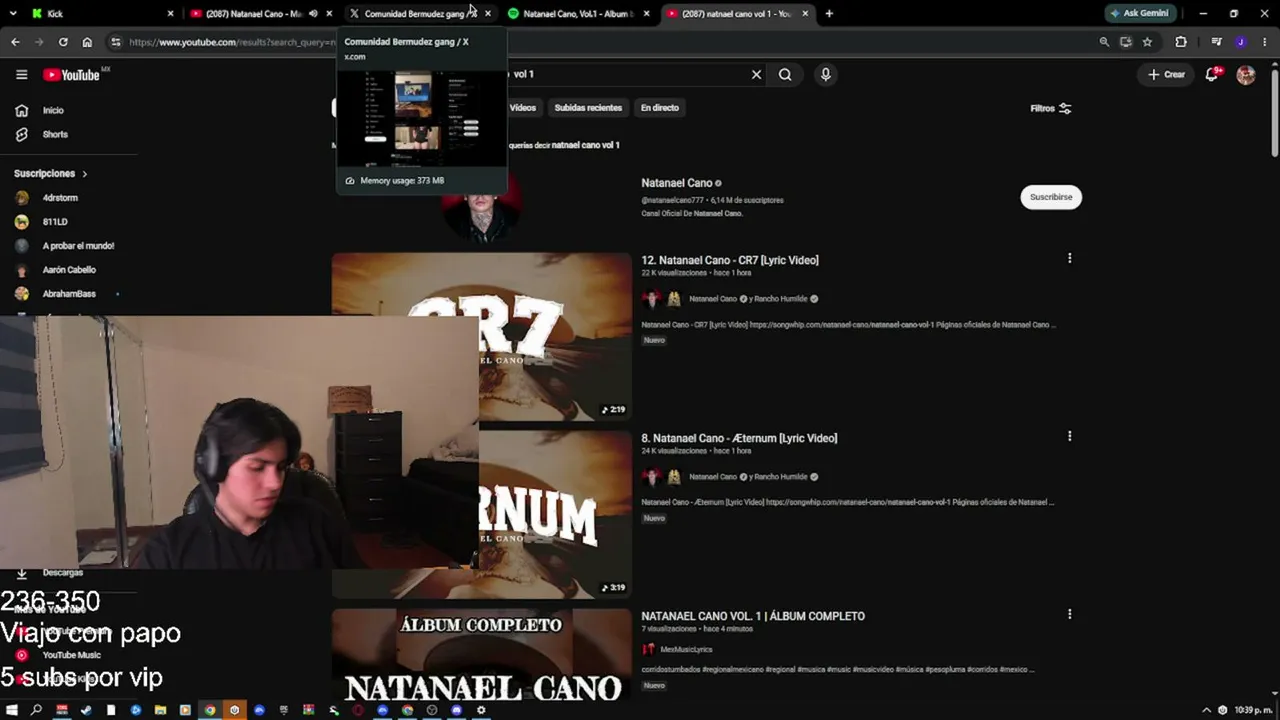Image resolution: width=1280 pixels, height=720 pixels.
Task: Close the natnael cano vol 1 YouTube tab
Action: (x=805, y=14)
